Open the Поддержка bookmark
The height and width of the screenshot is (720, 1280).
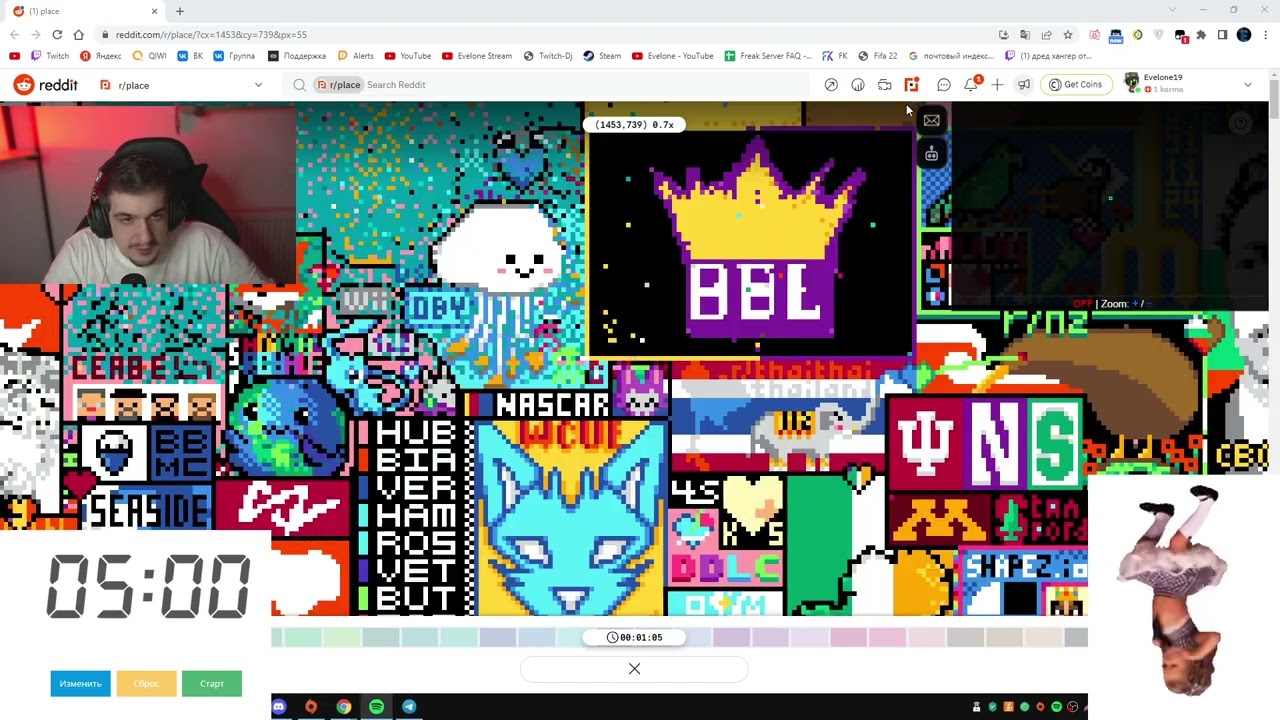pyautogui.click(x=297, y=56)
